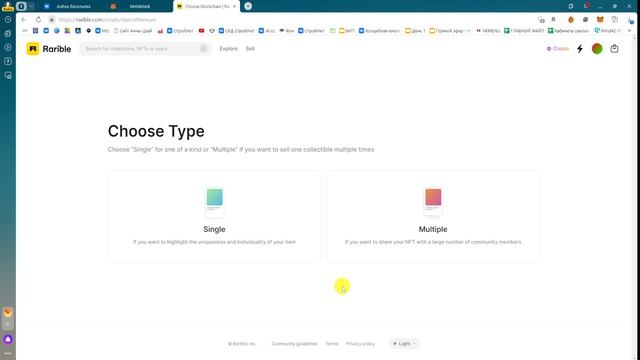Click the Create button in header

coord(558,49)
